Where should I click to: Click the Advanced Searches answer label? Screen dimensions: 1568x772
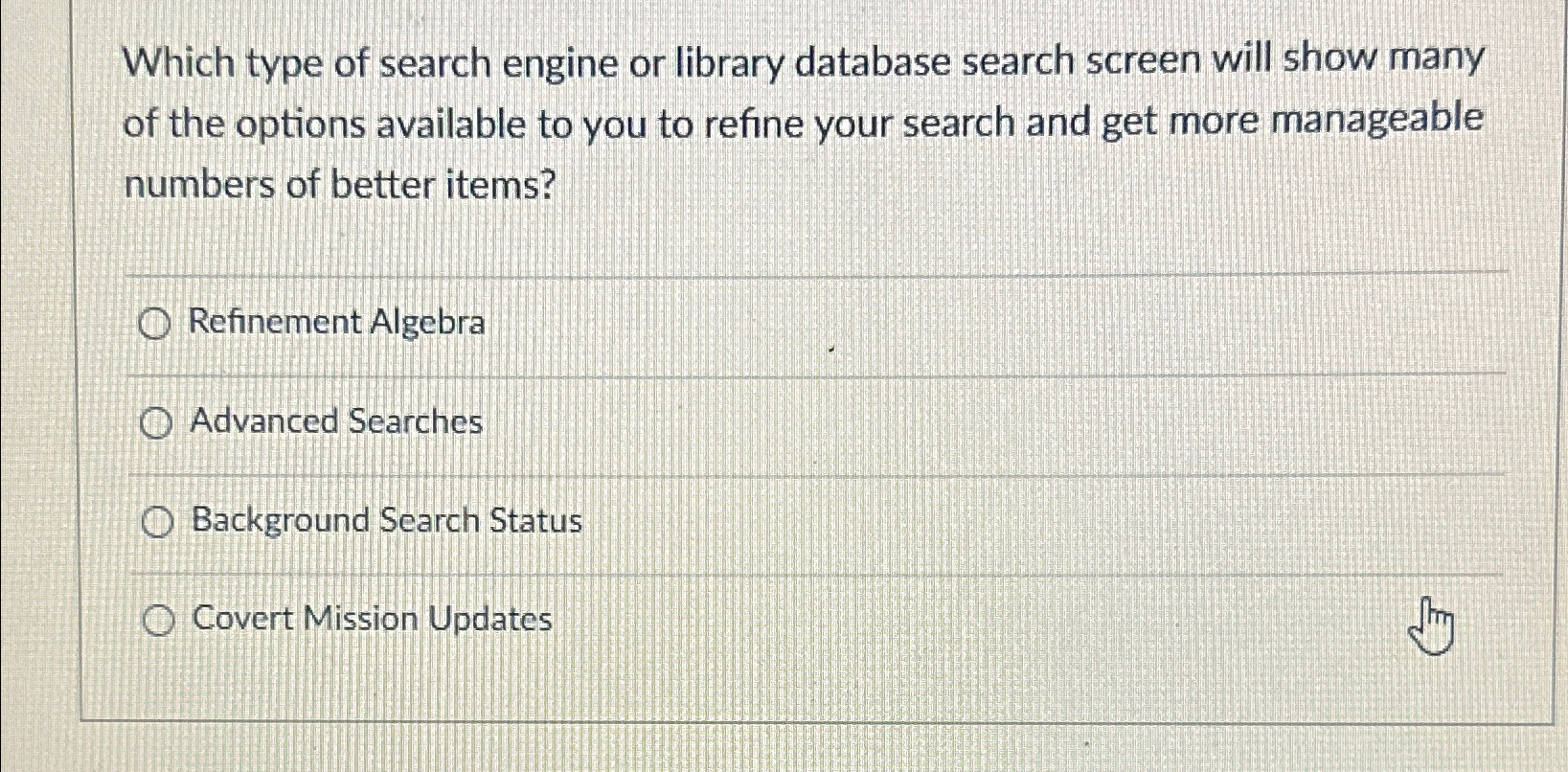click(335, 422)
